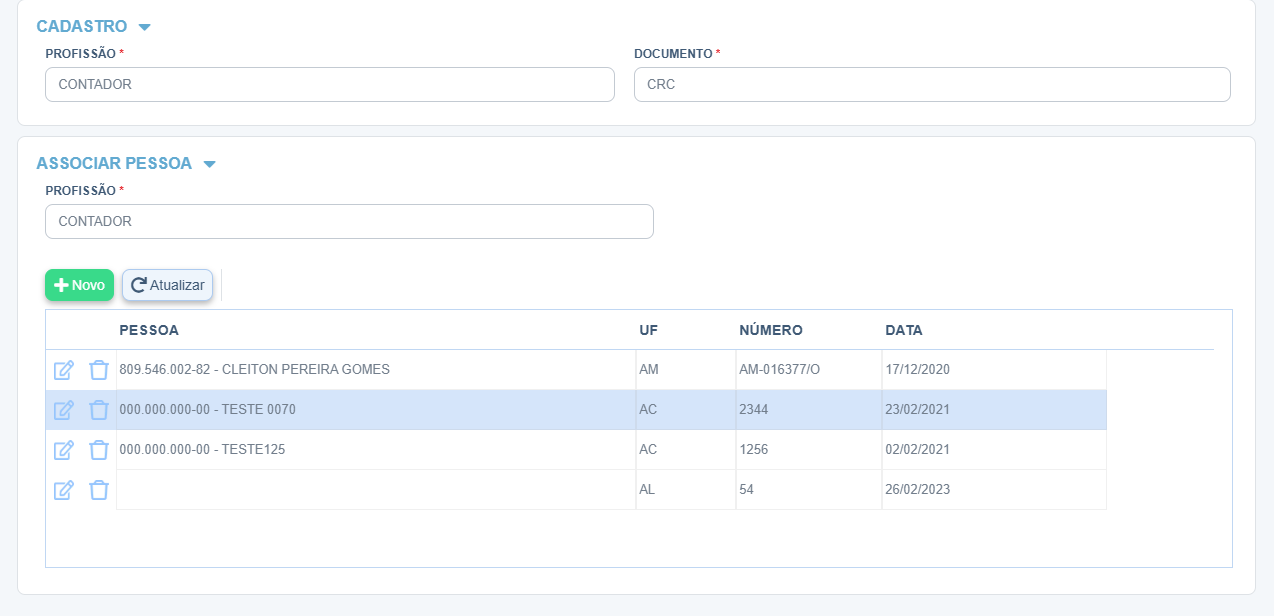Click edit icon for TESTE 0070
This screenshot has width=1274, height=616.
pyautogui.click(x=63, y=410)
